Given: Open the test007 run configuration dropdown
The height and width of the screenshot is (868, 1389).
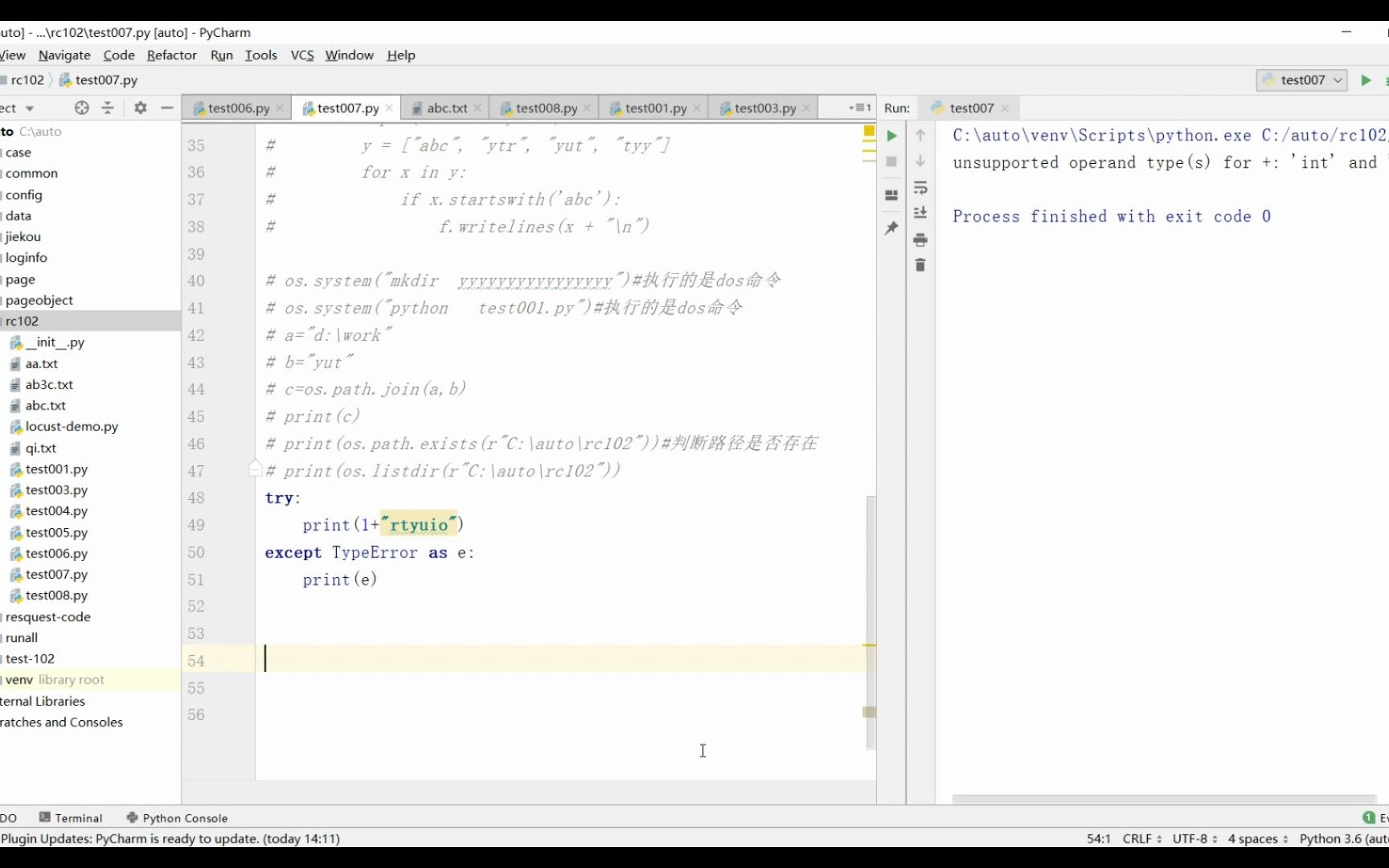Looking at the screenshot, I should click(x=1301, y=80).
